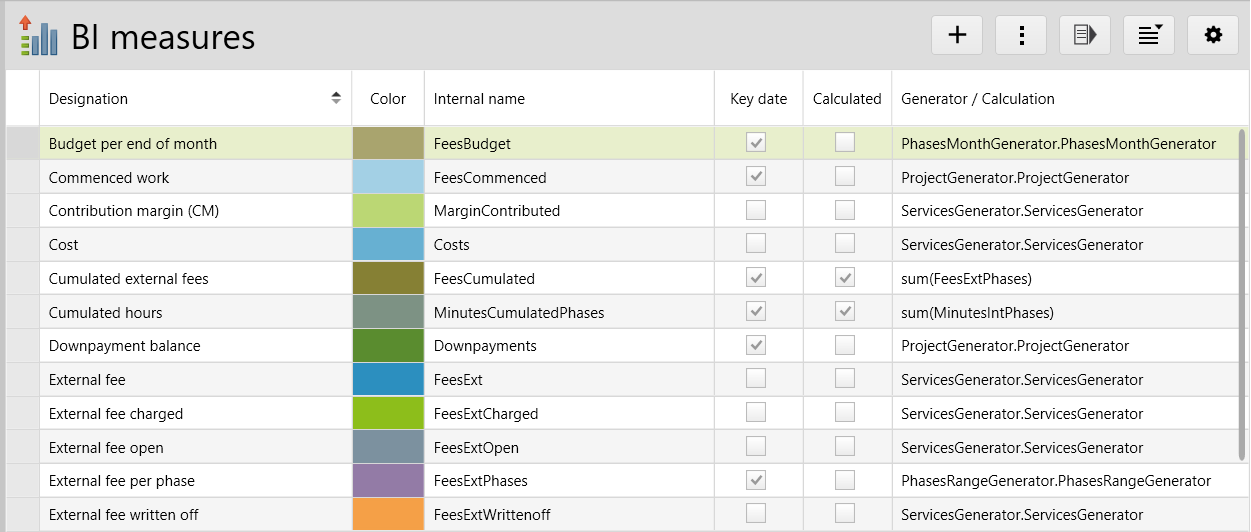The width and height of the screenshot is (1251, 532).
Task: Open the three-dot more options menu
Action: 1021,35
